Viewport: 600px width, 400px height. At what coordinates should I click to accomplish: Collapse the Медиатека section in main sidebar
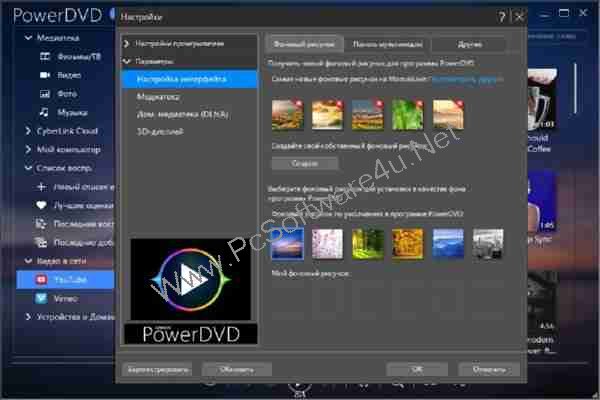tap(28, 38)
